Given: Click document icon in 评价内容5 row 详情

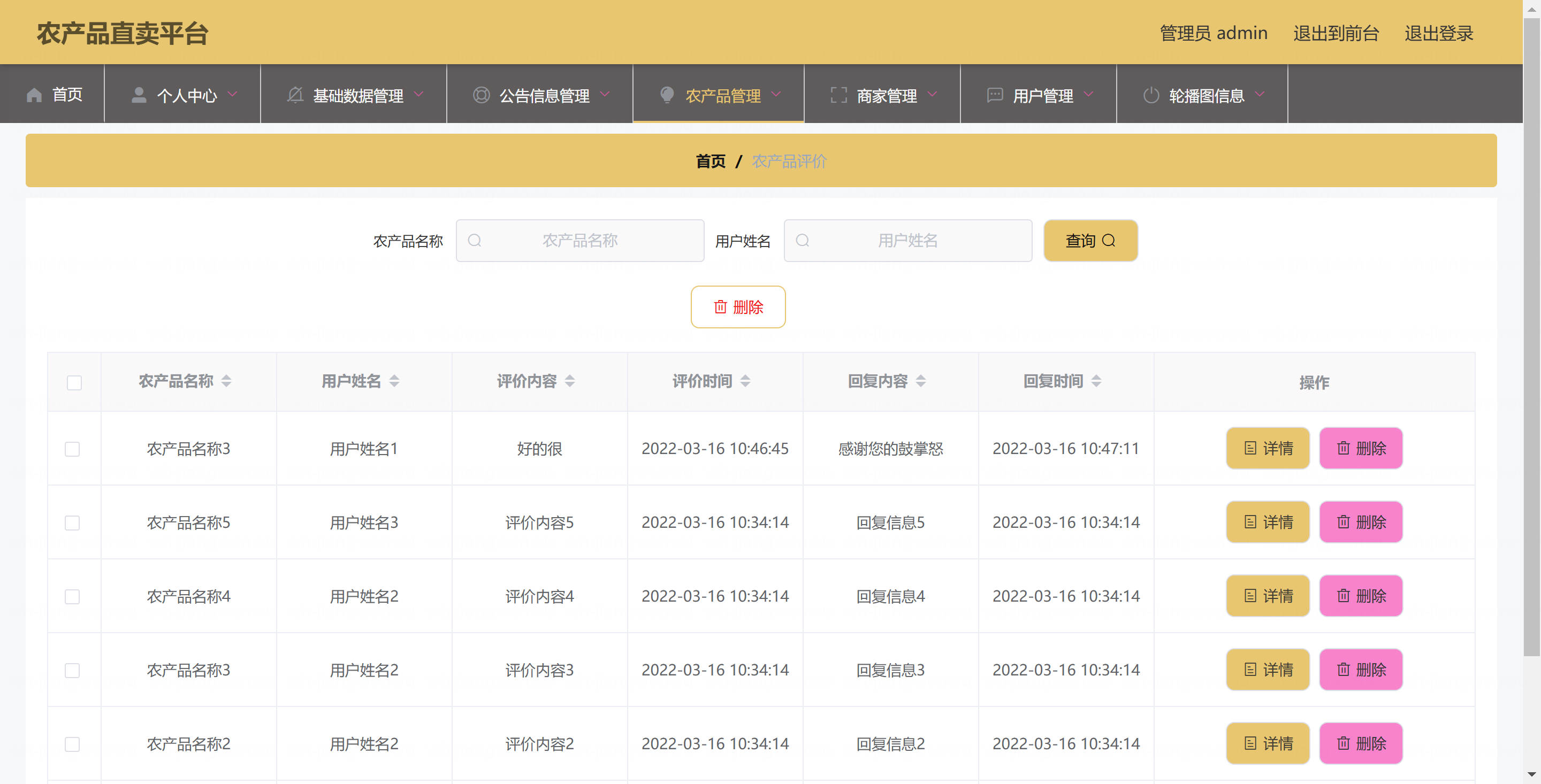Looking at the screenshot, I should click(1250, 522).
